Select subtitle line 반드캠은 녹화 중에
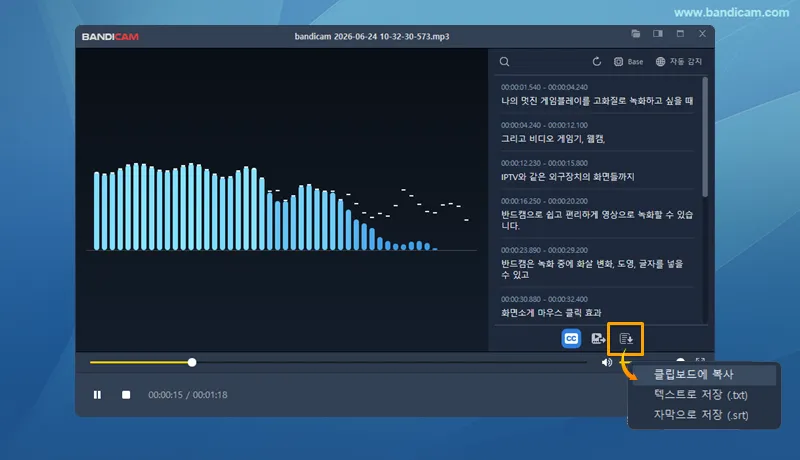The height and width of the screenshot is (460, 800). tap(592, 269)
